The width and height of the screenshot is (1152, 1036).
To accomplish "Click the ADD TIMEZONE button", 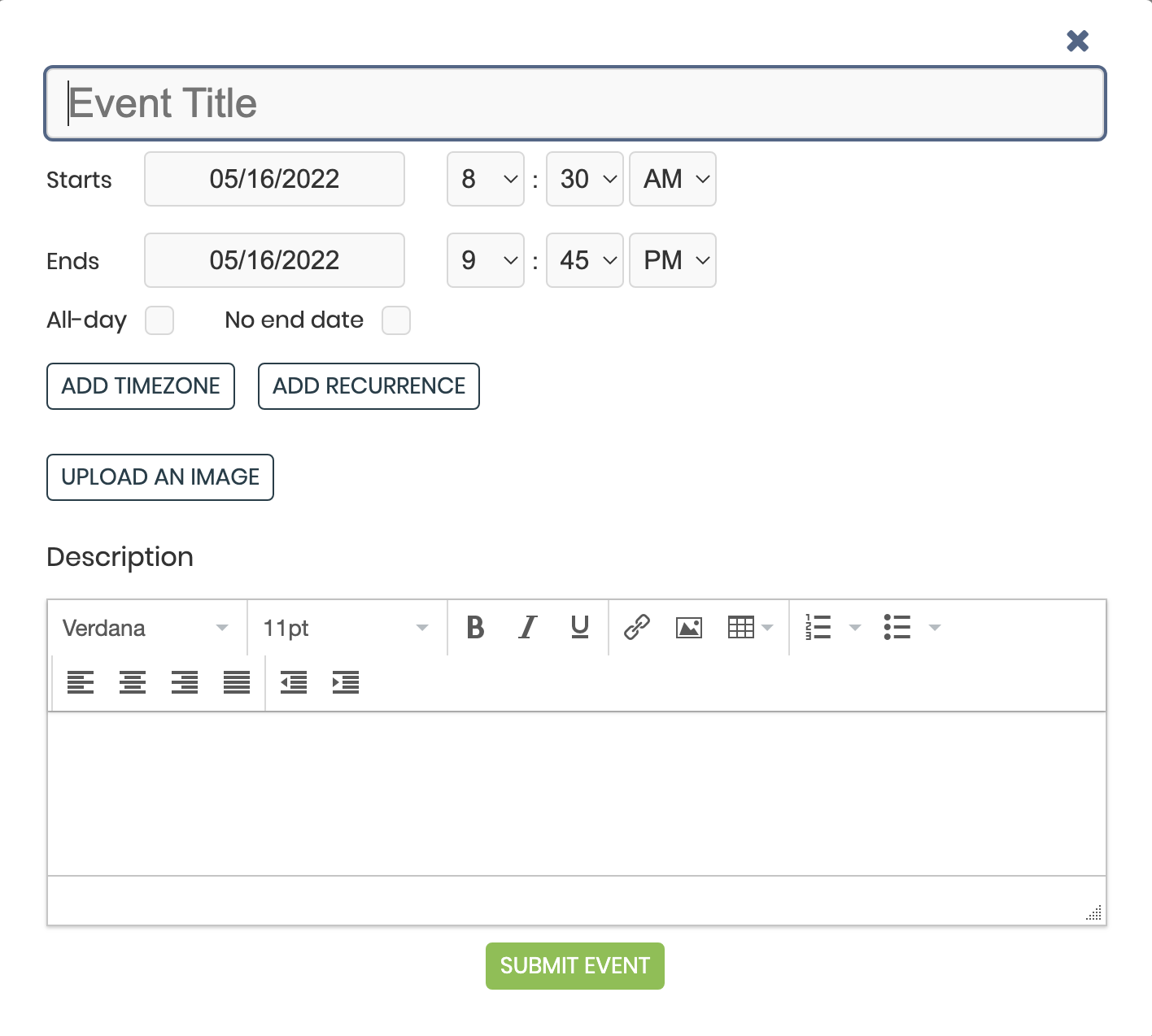I will click(141, 386).
